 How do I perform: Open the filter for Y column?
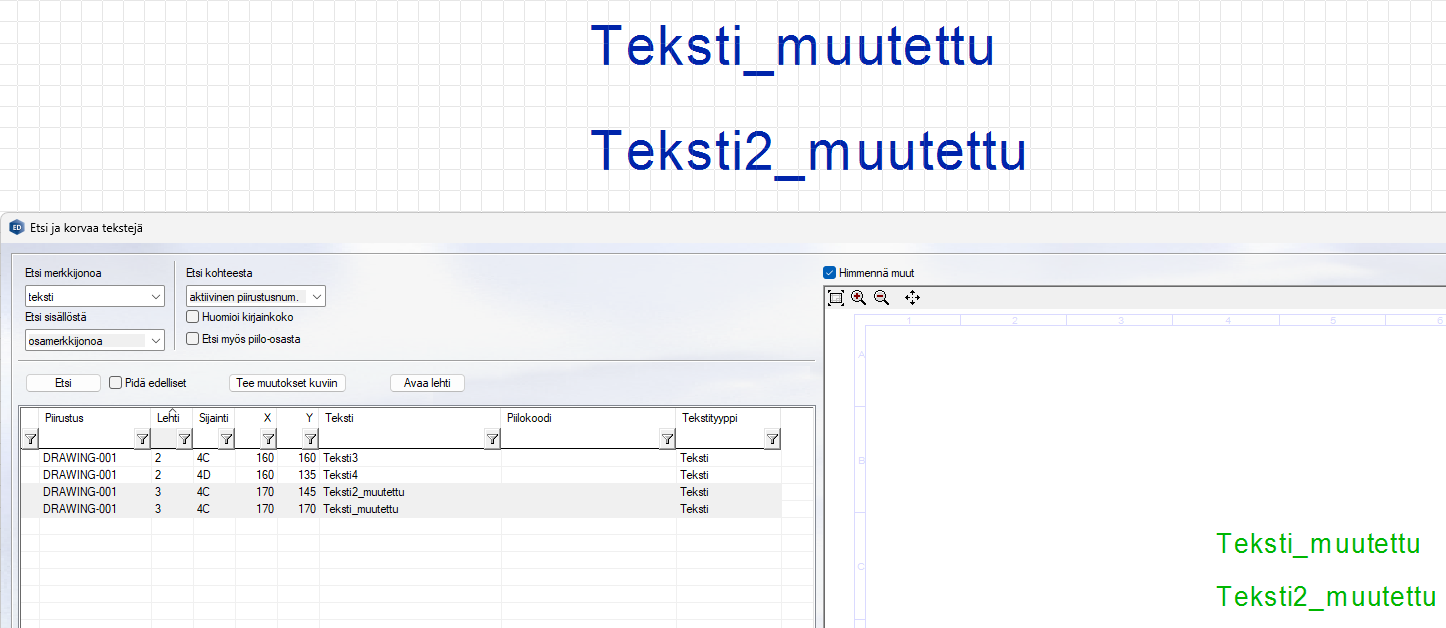[x=311, y=439]
